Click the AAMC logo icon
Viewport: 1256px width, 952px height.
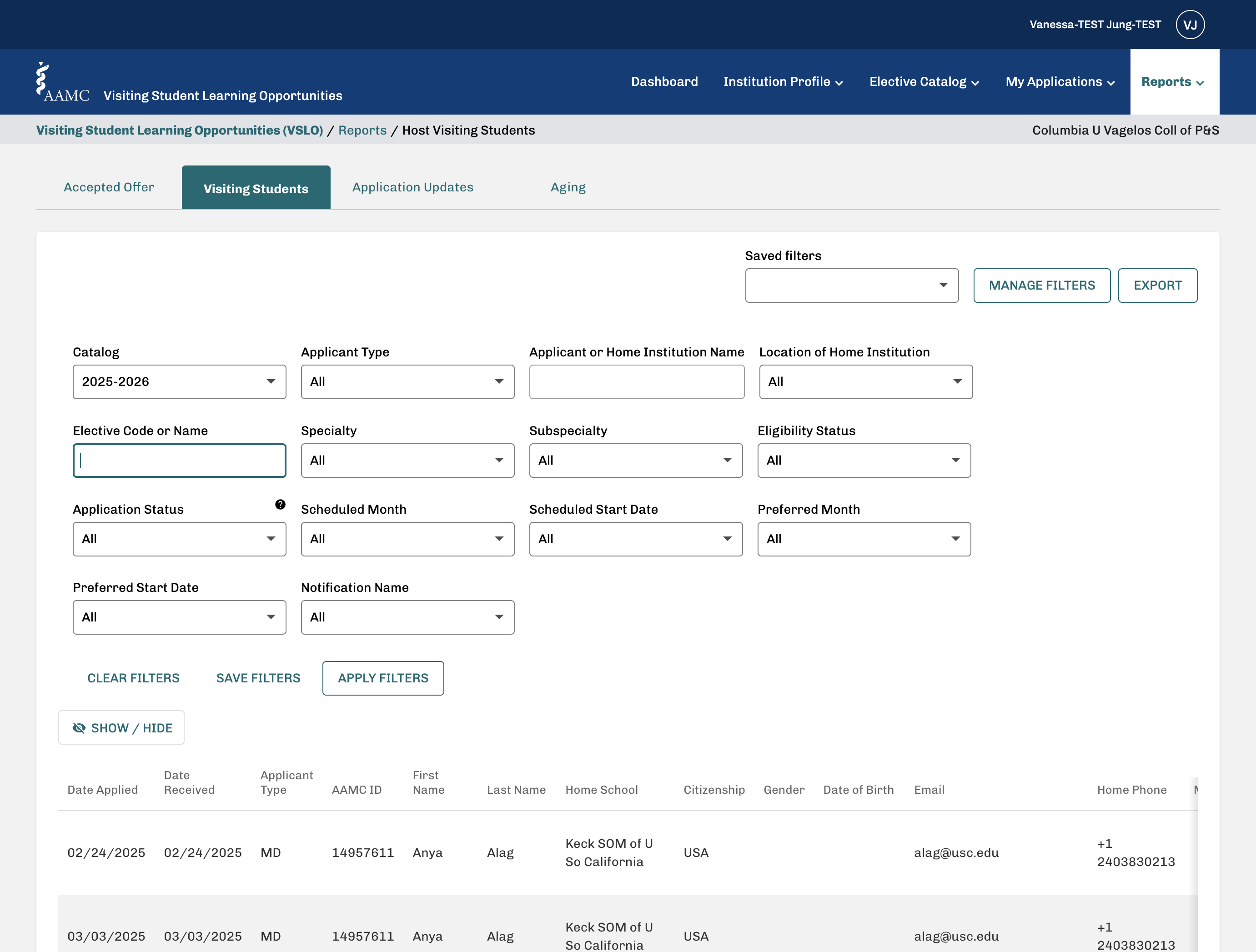pyautogui.click(x=62, y=82)
